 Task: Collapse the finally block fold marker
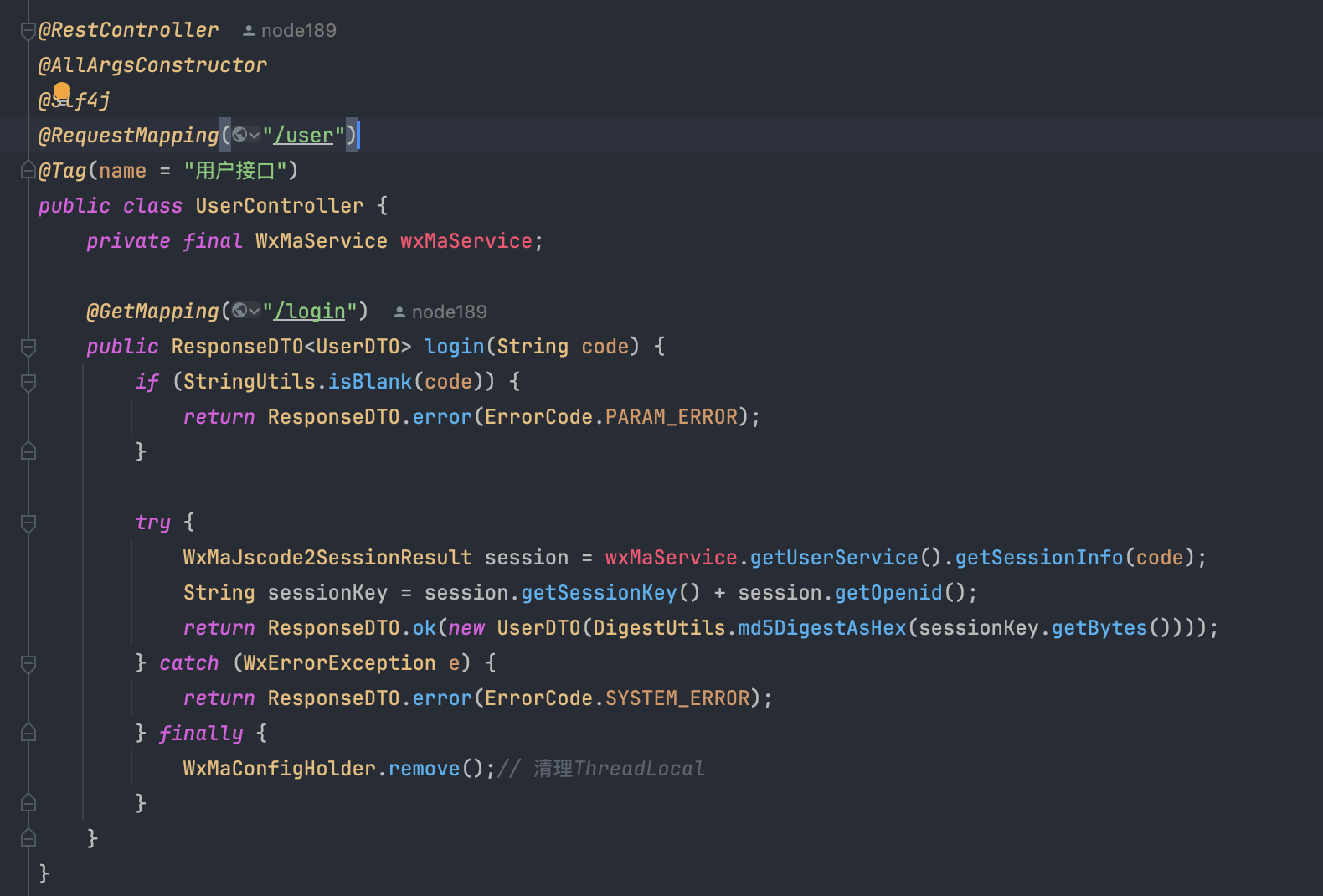28,734
